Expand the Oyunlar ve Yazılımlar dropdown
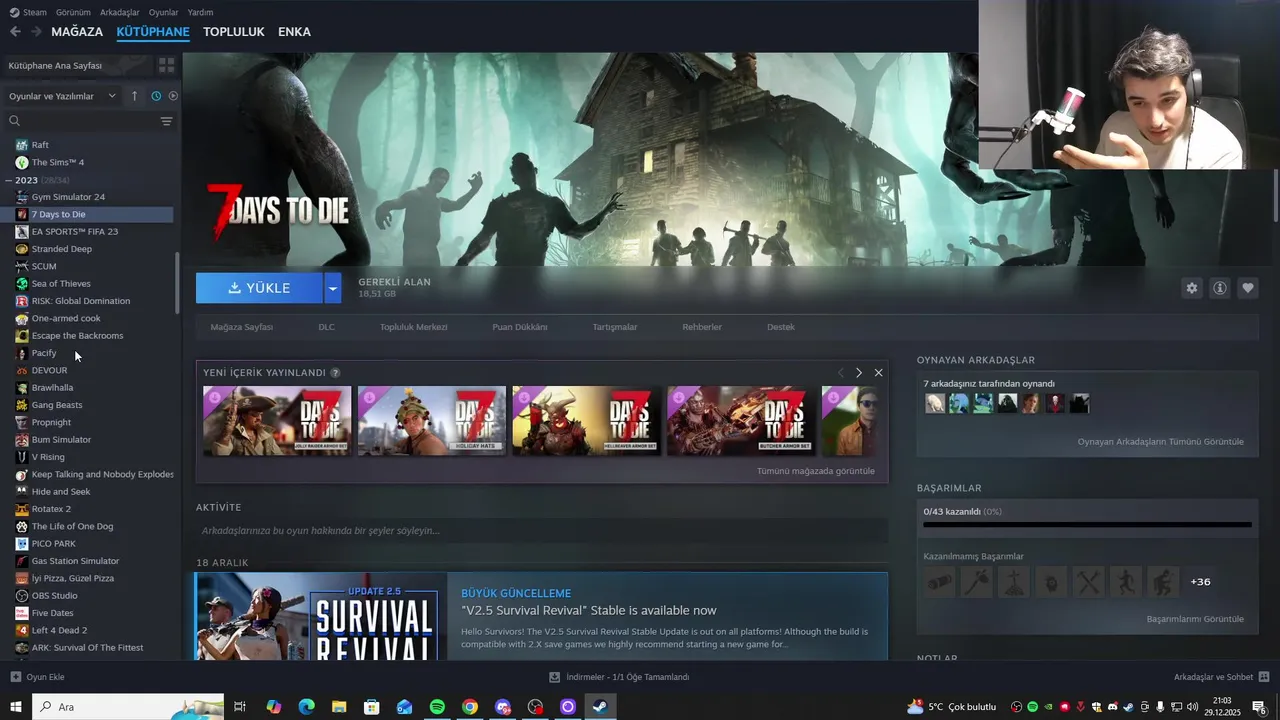This screenshot has height=720, width=1280. 62,96
